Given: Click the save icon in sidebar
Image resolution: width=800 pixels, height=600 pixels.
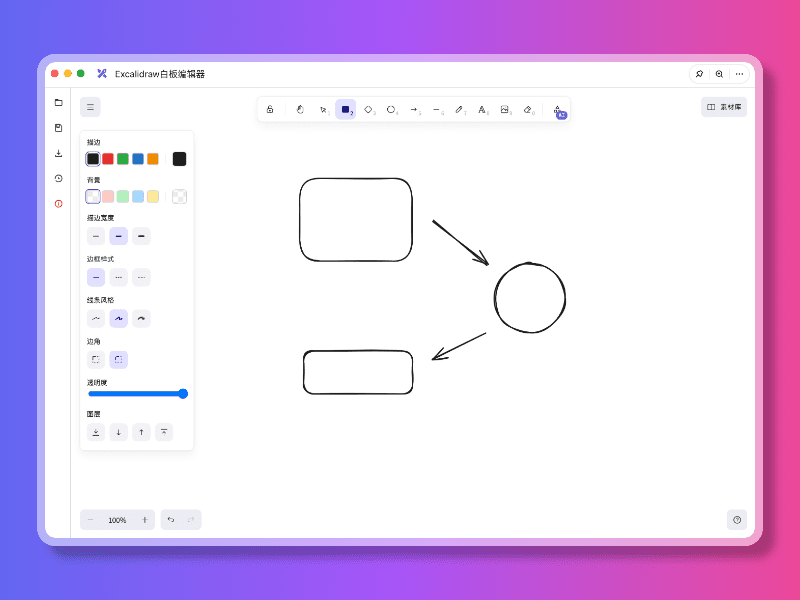Looking at the screenshot, I should pyautogui.click(x=59, y=128).
